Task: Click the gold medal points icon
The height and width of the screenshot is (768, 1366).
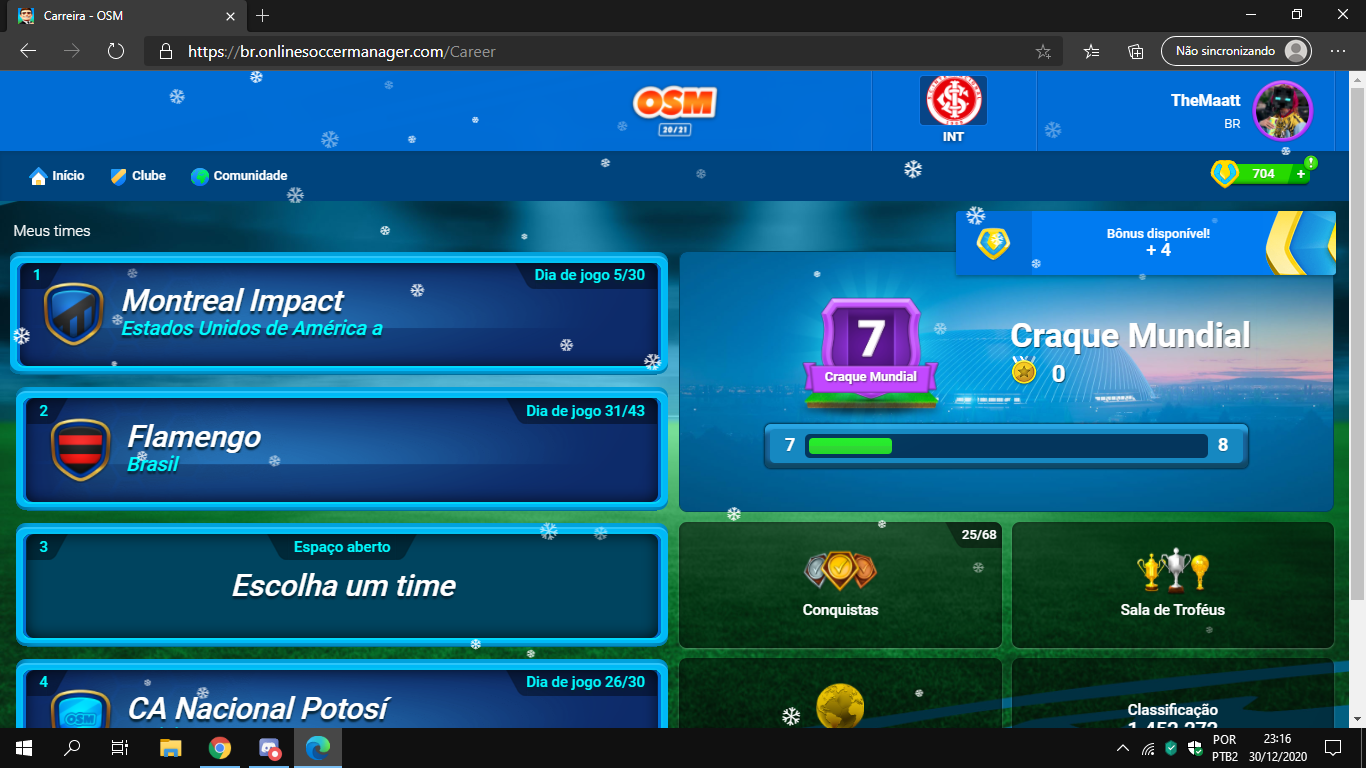Action: pyautogui.click(x=1024, y=372)
